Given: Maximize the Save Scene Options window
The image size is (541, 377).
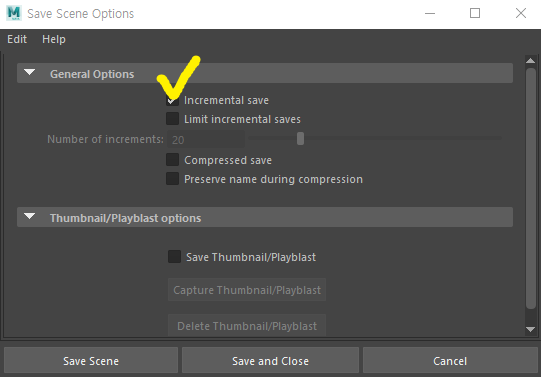Looking at the screenshot, I should pyautogui.click(x=475, y=13).
